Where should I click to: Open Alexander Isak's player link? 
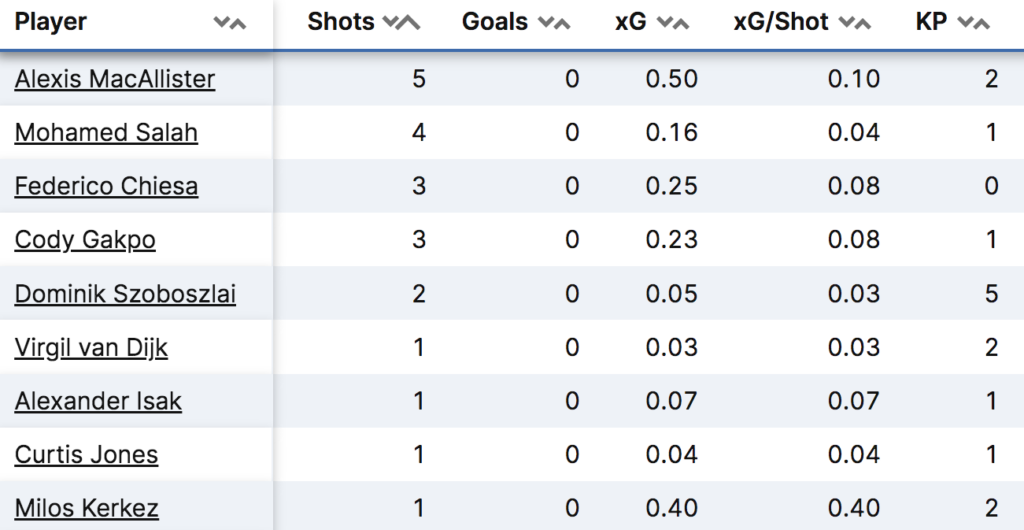pyautogui.click(x=98, y=401)
